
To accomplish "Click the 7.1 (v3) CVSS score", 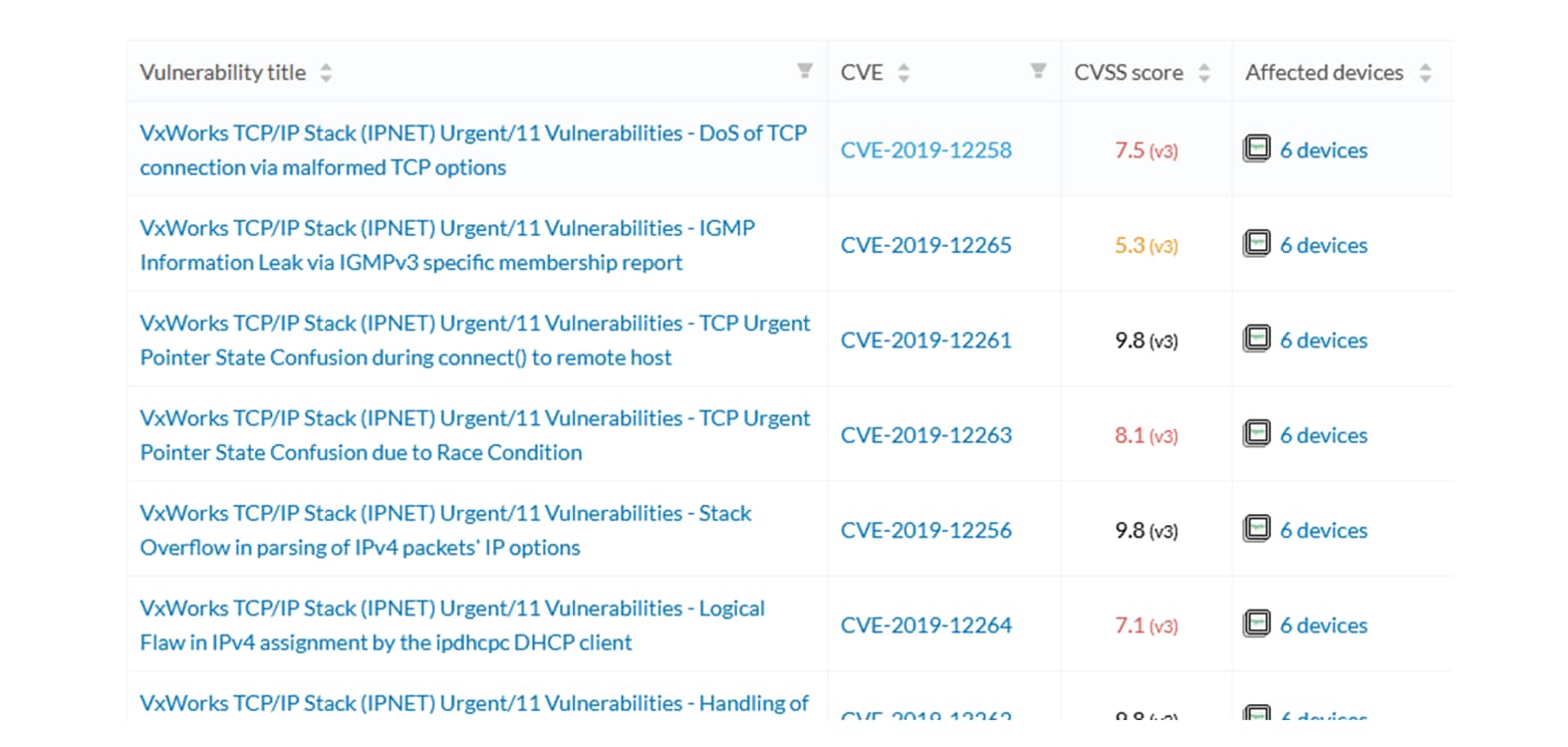I will (1147, 625).
